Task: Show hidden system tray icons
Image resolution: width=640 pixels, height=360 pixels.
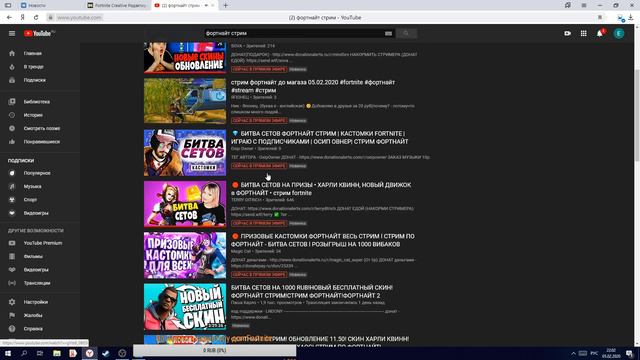Action: point(573,353)
